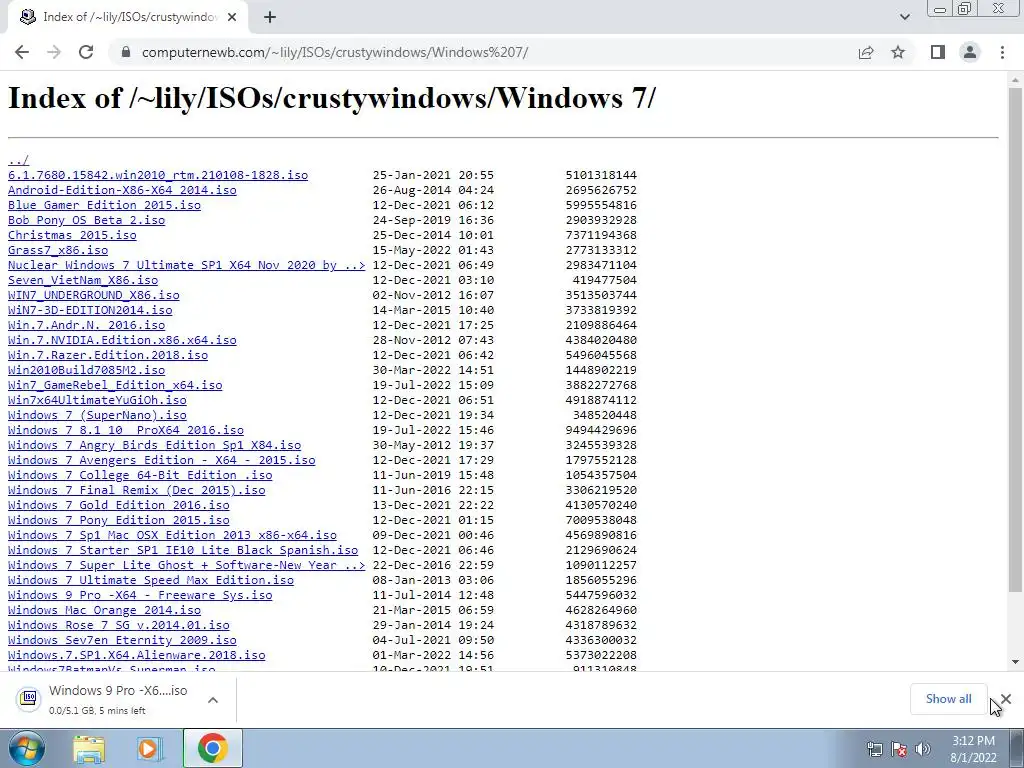Open Windows_7_Sp1_Mac_OSX_Edition link
The image size is (1024, 768).
point(172,536)
